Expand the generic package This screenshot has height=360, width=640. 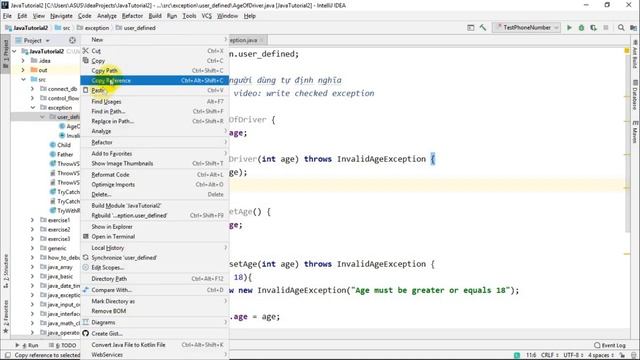[32, 248]
